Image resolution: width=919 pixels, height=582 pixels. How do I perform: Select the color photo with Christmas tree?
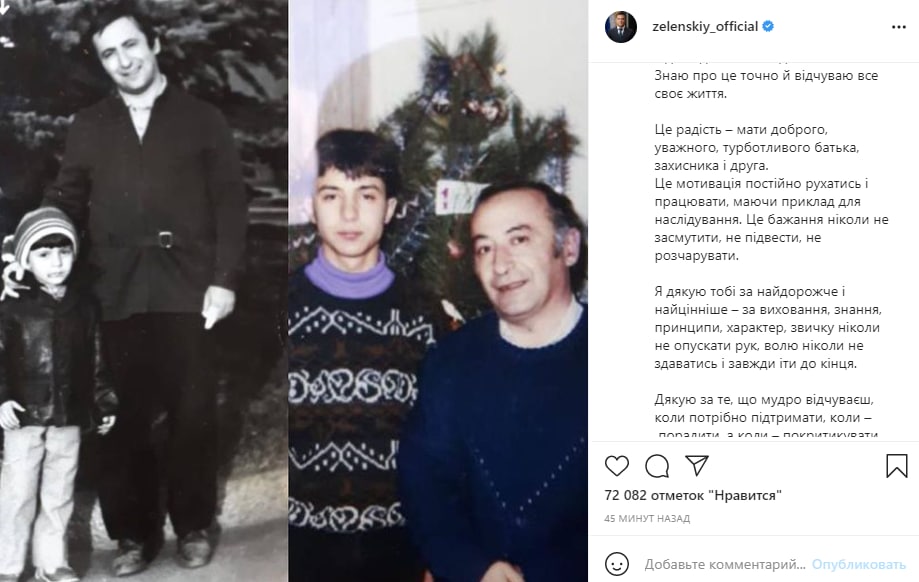(x=438, y=291)
